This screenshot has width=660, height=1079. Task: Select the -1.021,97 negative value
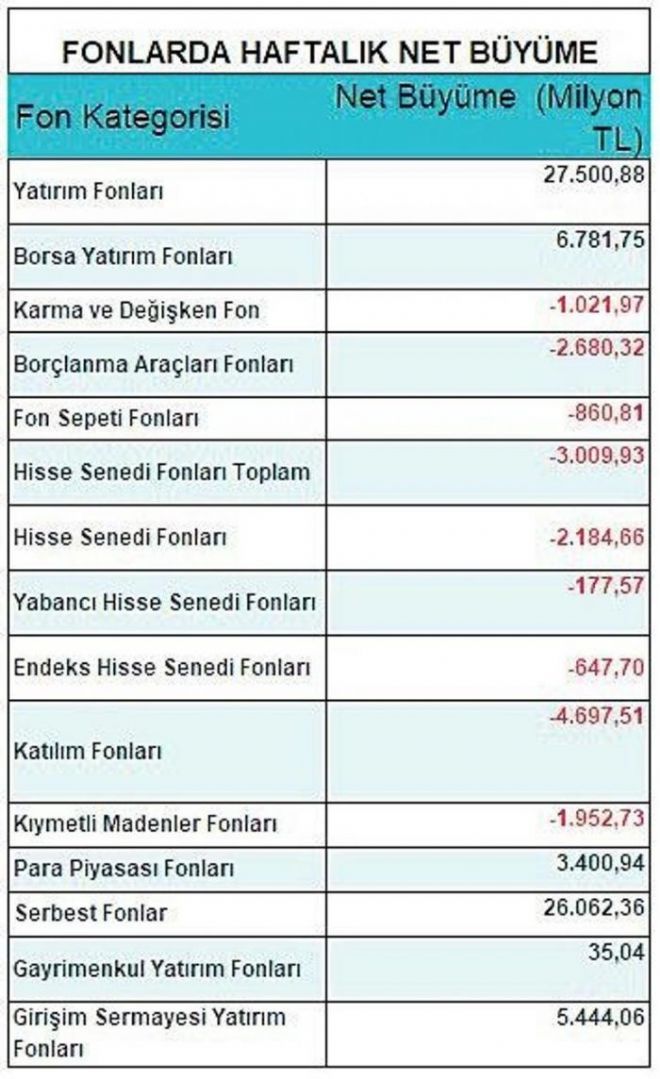(x=597, y=303)
